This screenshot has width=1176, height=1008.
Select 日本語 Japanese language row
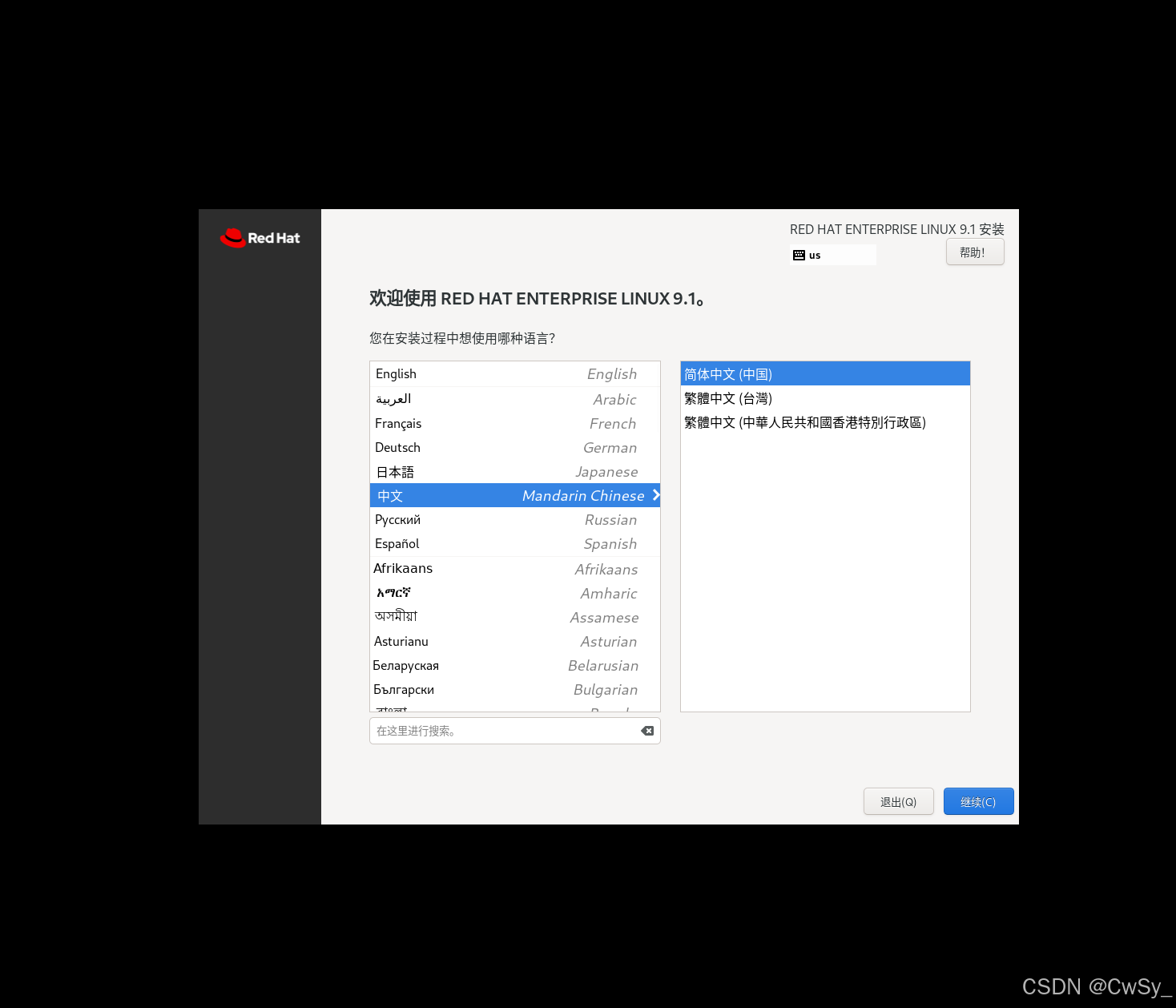point(514,471)
